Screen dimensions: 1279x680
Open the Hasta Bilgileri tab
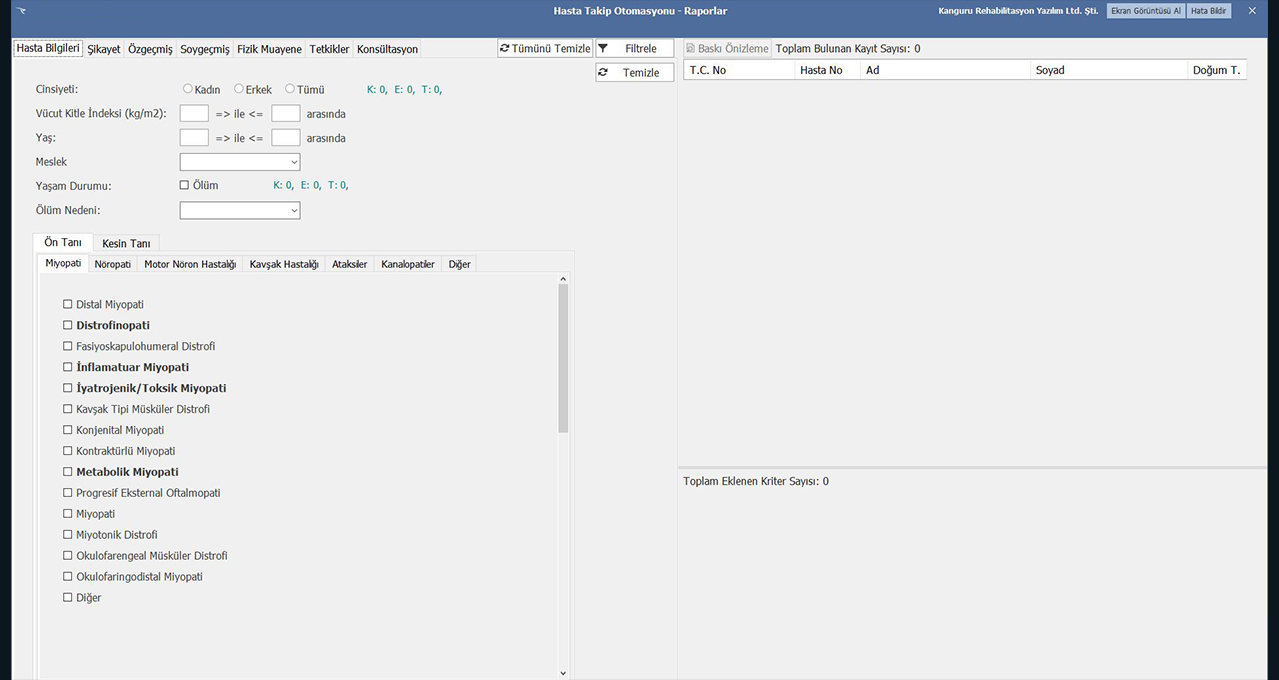coord(48,48)
